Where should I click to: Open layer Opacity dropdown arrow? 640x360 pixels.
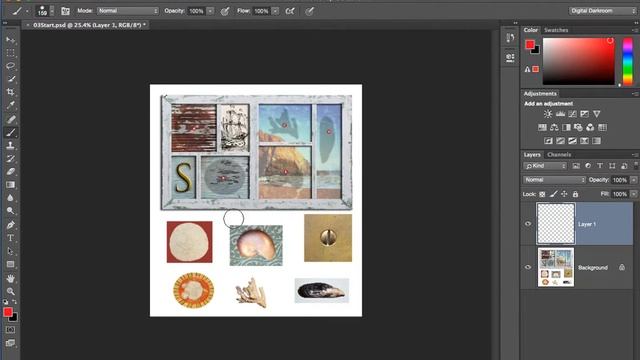[634, 180]
